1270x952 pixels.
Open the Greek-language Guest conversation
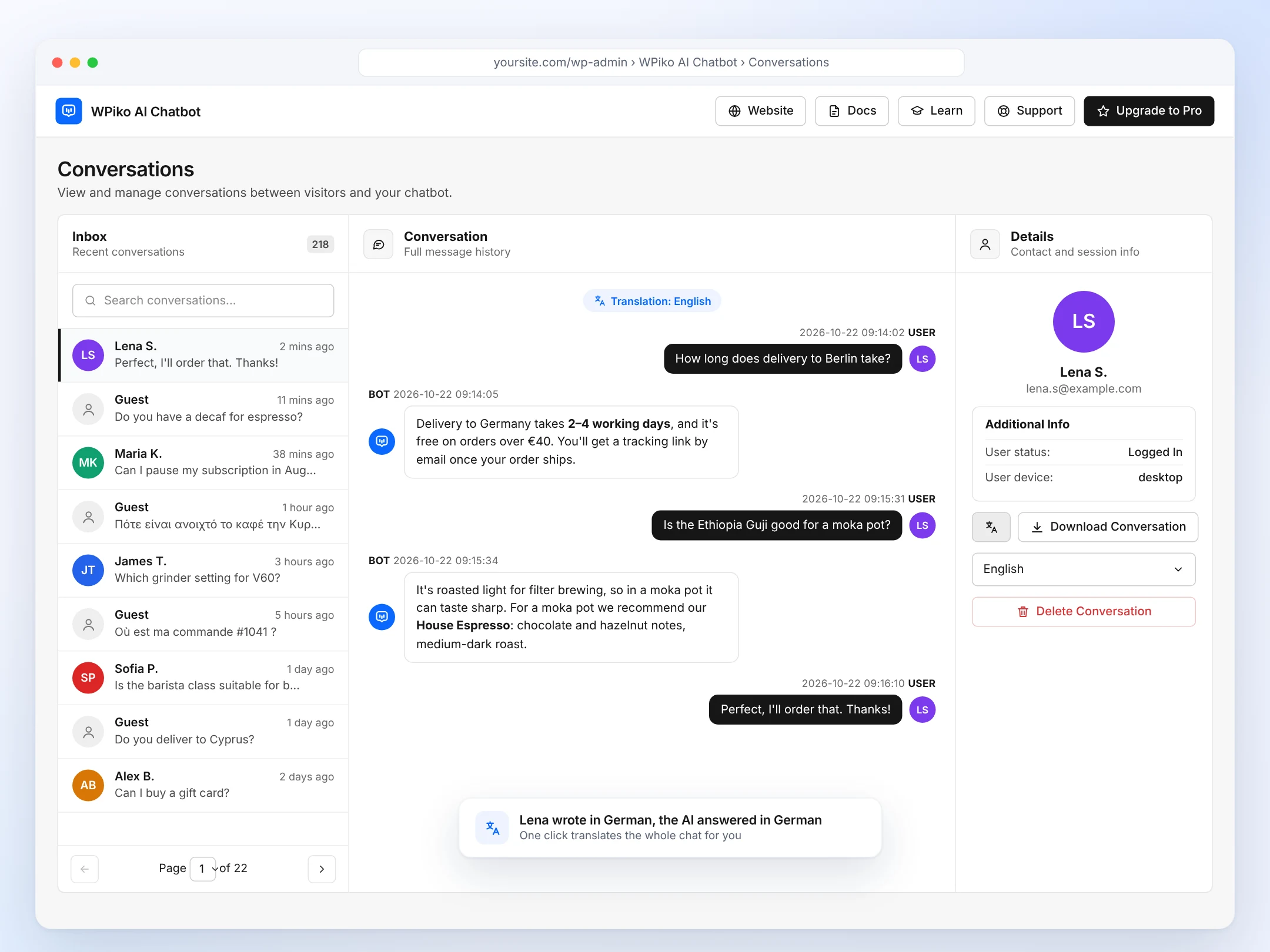point(203,517)
